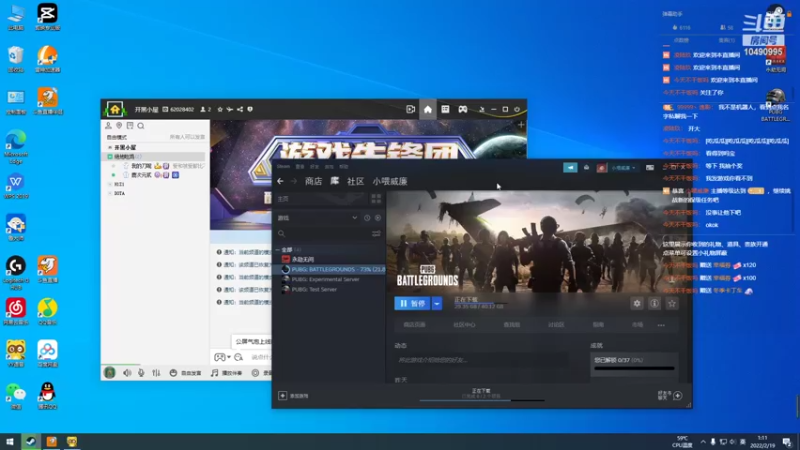Expand the DOTA channel group
The height and width of the screenshot is (450, 800).
pyautogui.click(x=110, y=193)
